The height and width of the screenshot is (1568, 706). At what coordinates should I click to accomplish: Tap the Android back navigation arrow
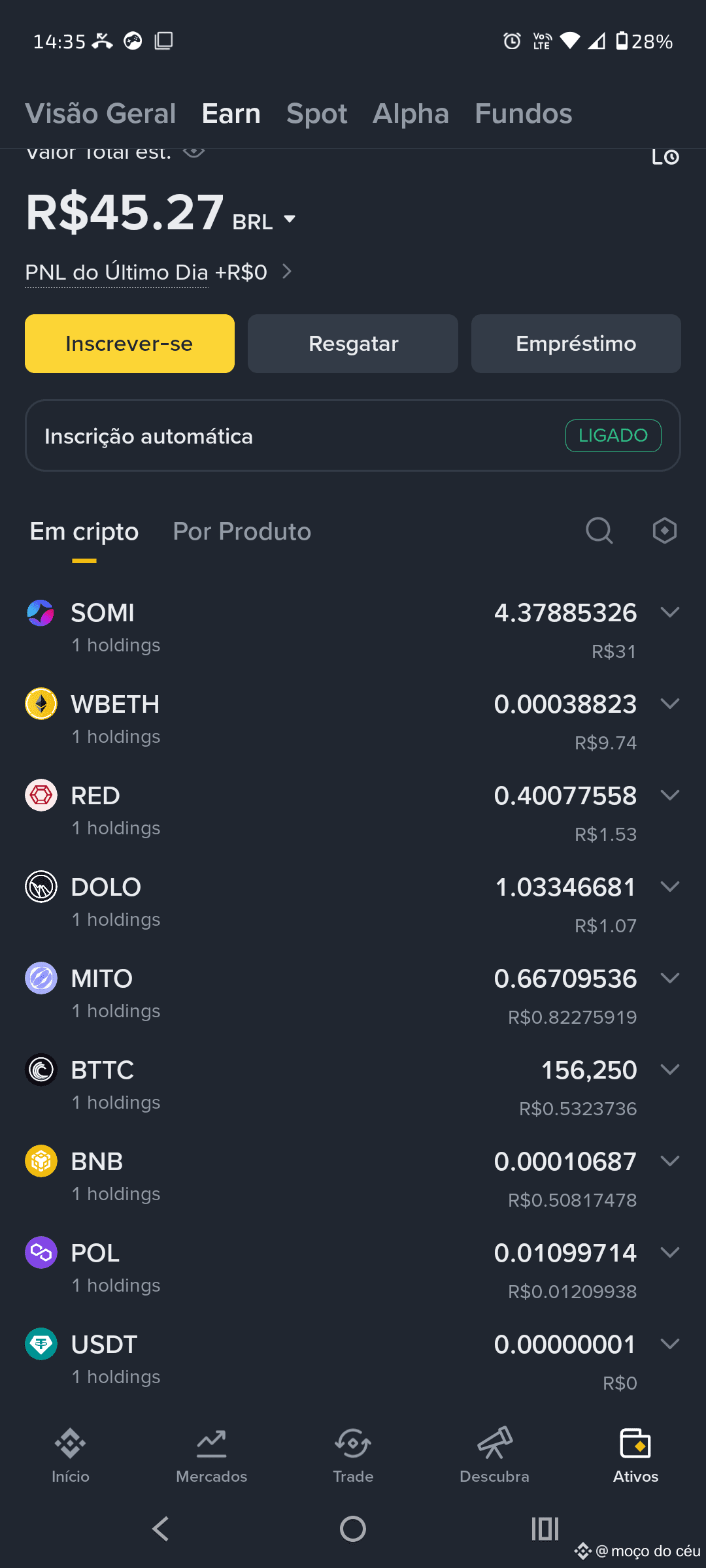pos(161,1529)
